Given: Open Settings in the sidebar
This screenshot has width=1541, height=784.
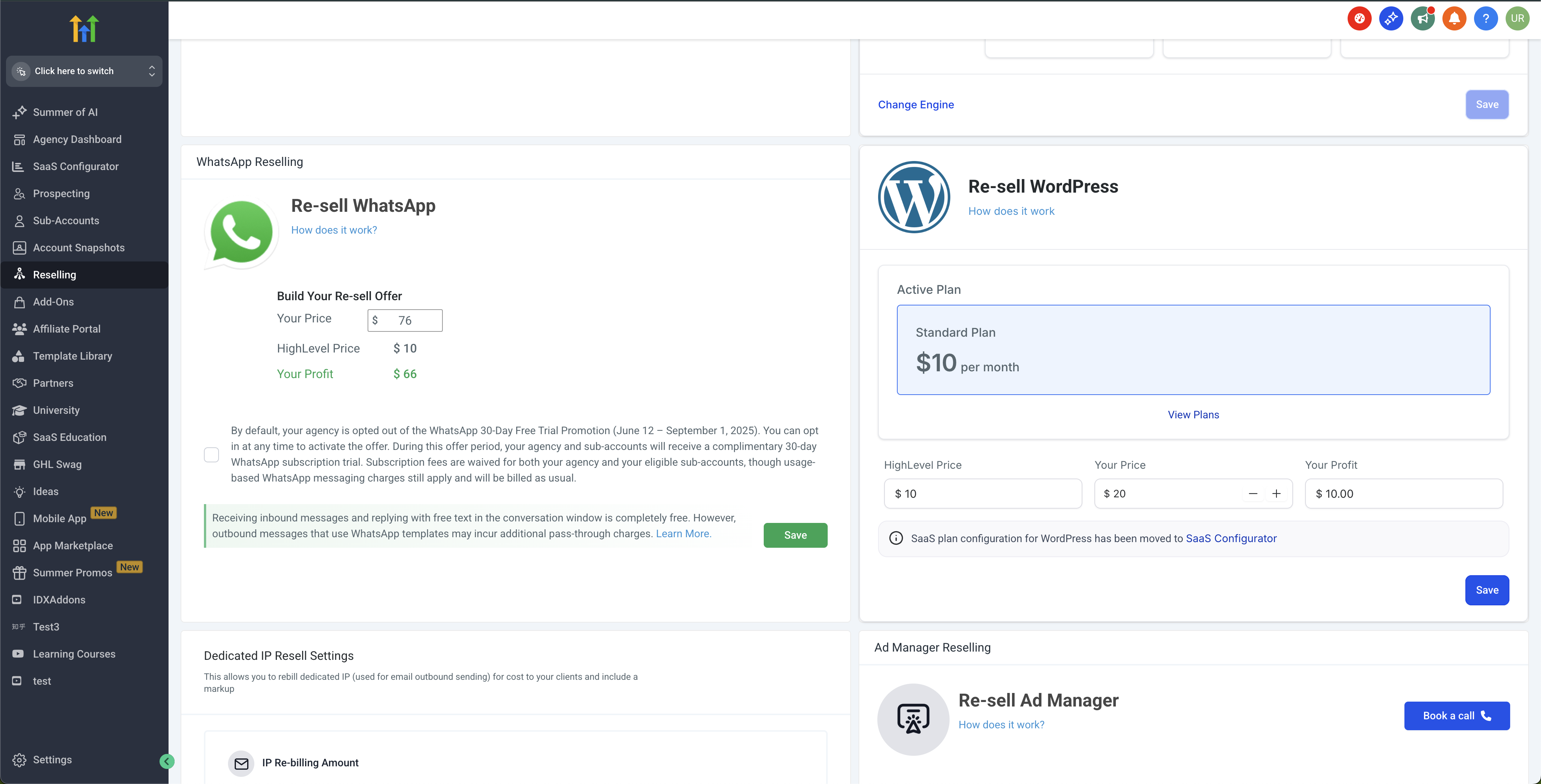Looking at the screenshot, I should [x=52, y=760].
